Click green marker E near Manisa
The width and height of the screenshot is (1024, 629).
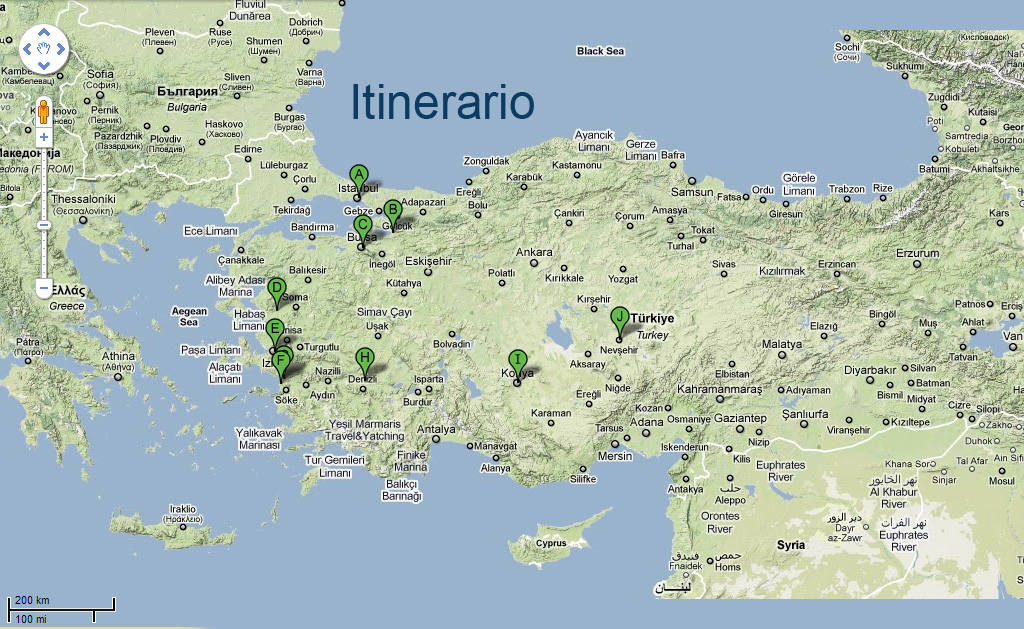[275, 330]
